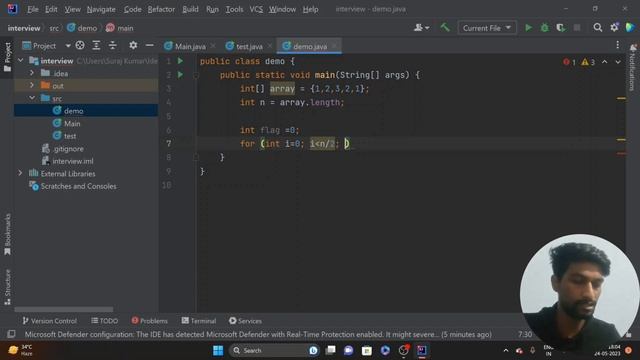Open weather widget showing 34°C
Image resolution: width=640 pixels, height=360 pixels.
coord(21,350)
